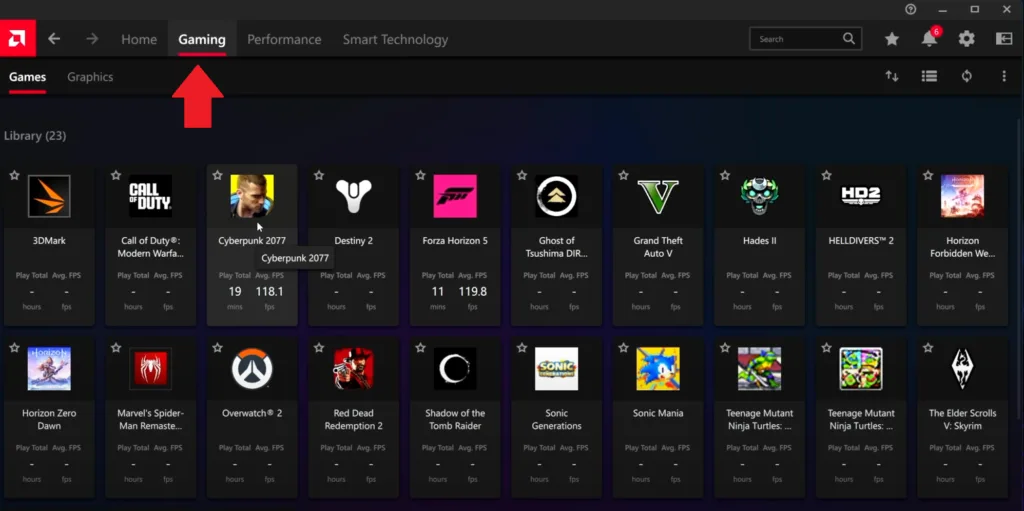Open favorites star in top bar
This screenshot has height=511, width=1024.
[891, 39]
